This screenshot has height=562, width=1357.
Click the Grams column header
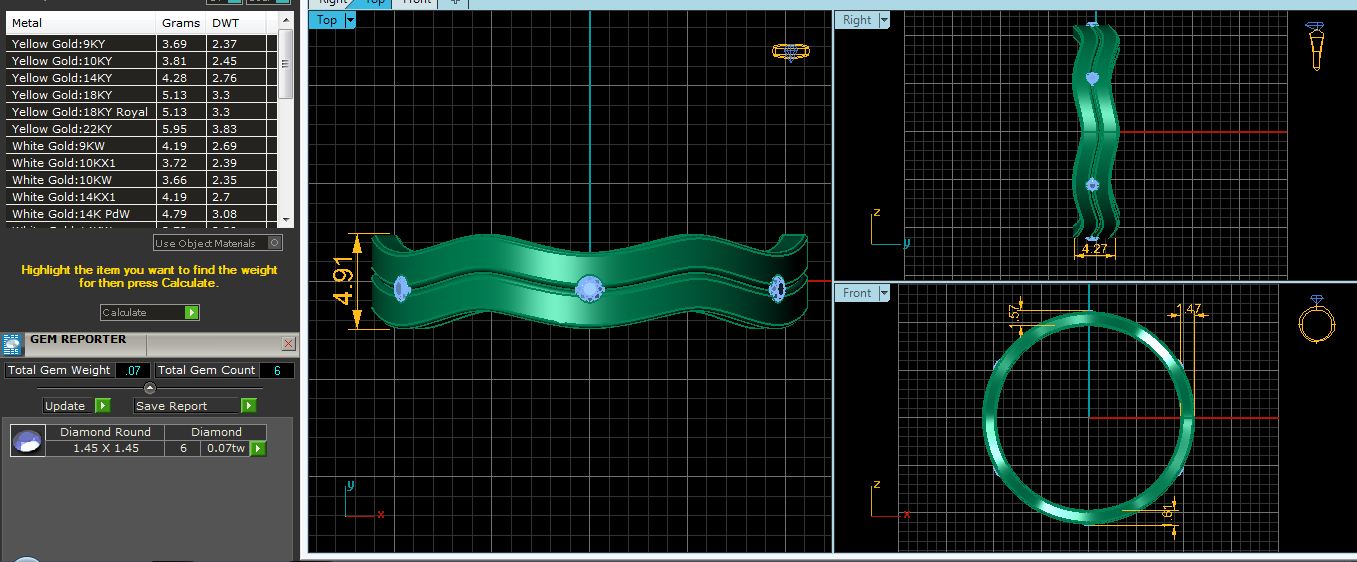click(x=182, y=22)
